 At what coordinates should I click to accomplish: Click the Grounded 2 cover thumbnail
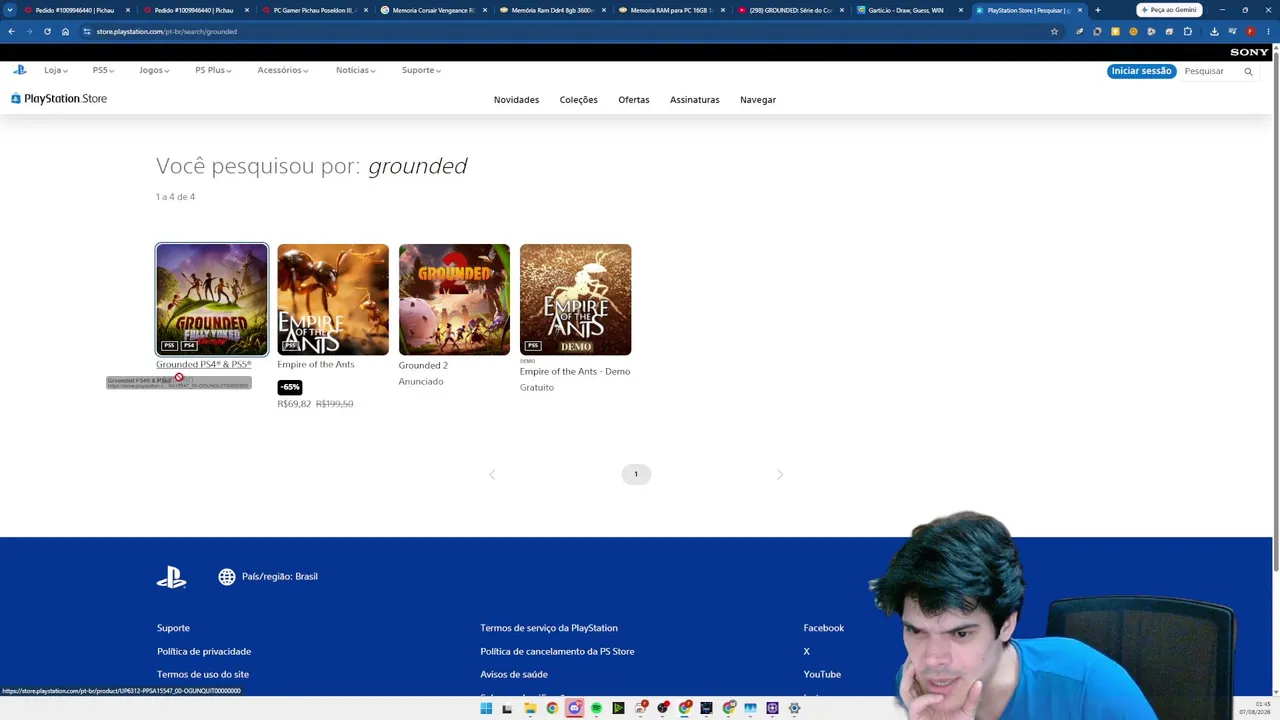click(454, 299)
